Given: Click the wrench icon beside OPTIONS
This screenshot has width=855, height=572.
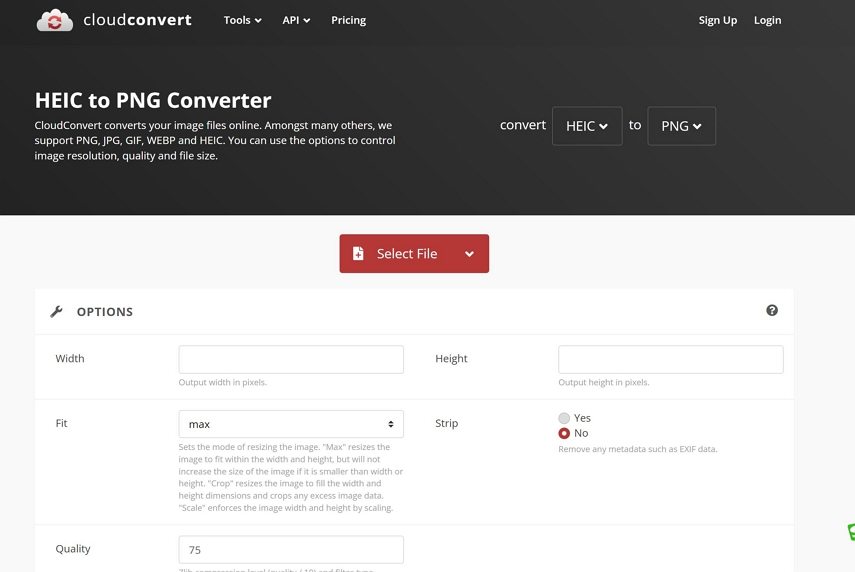Looking at the screenshot, I should tap(56, 311).
